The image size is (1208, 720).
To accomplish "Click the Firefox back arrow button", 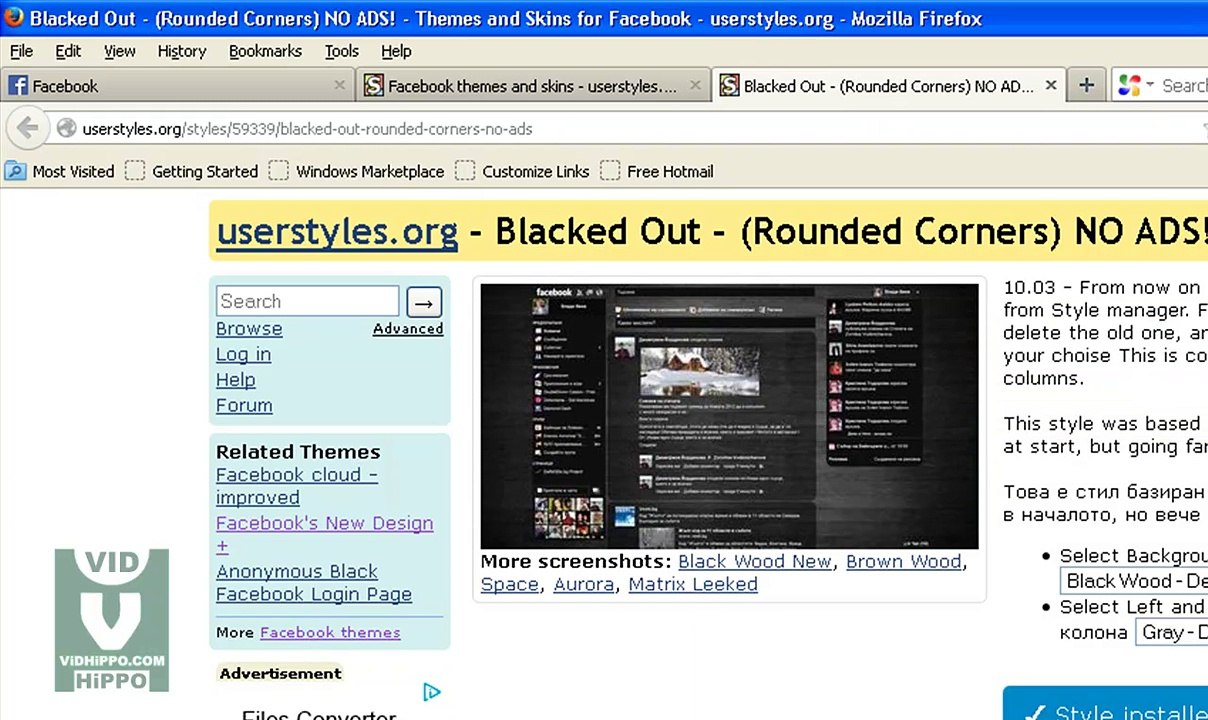I will point(27,128).
